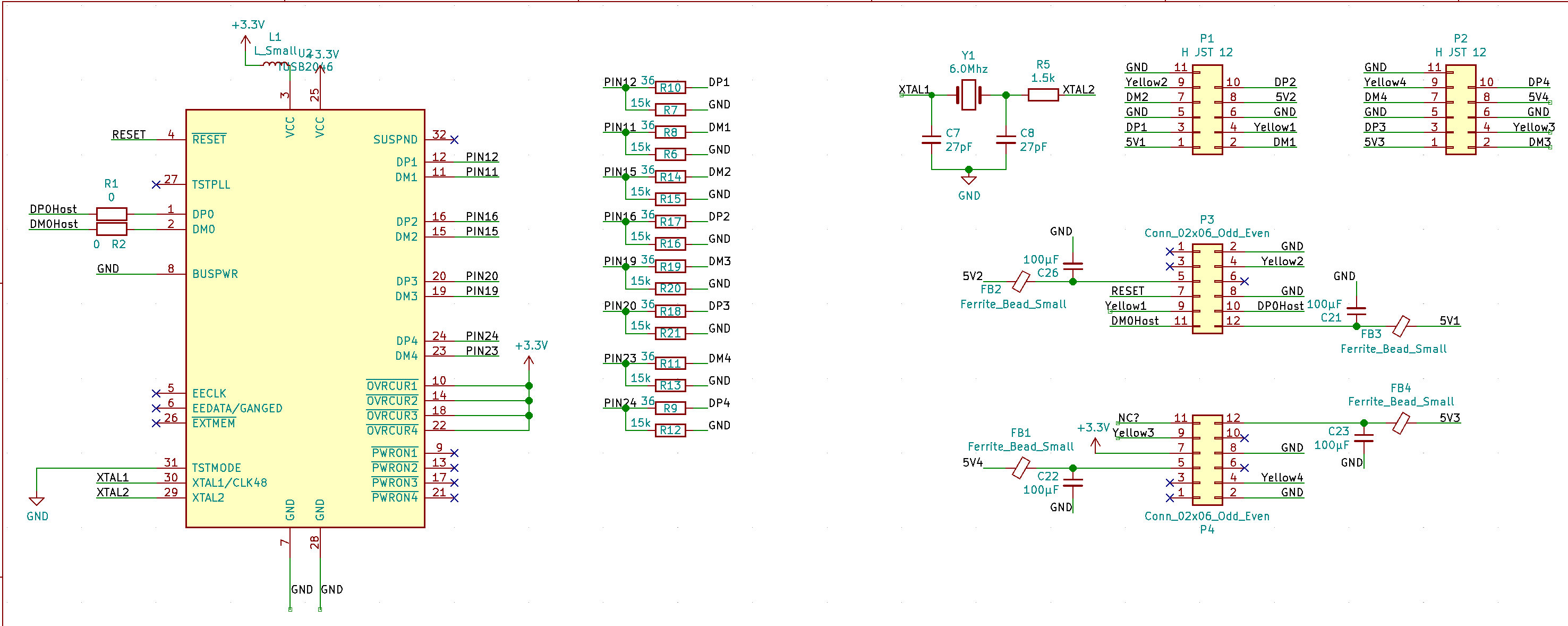Click the 5V1 label right of FB3
The height and width of the screenshot is (626, 1568).
(1450, 320)
